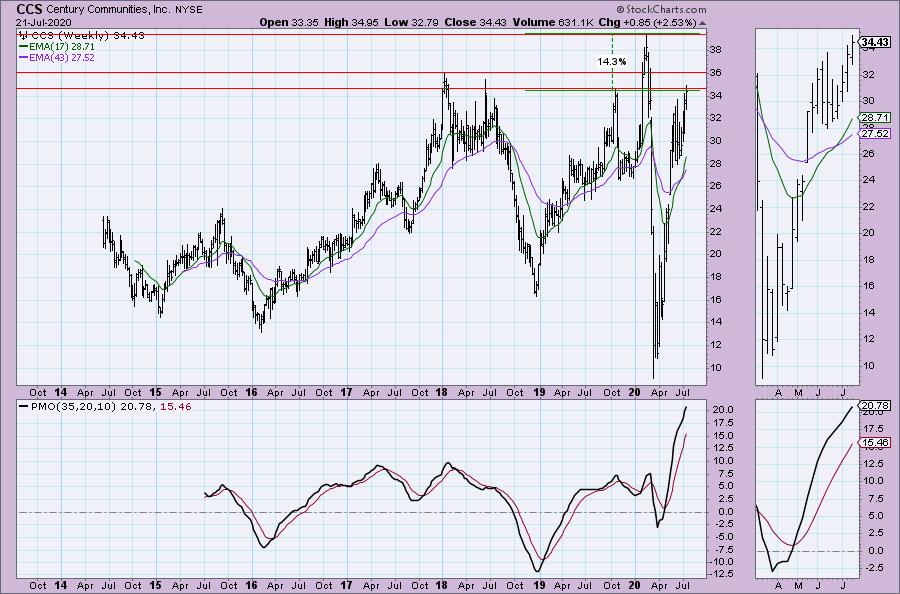The height and width of the screenshot is (594, 900).
Task: Click the purple EMA(43) 27.52 legend entry
Action: tap(56, 58)
